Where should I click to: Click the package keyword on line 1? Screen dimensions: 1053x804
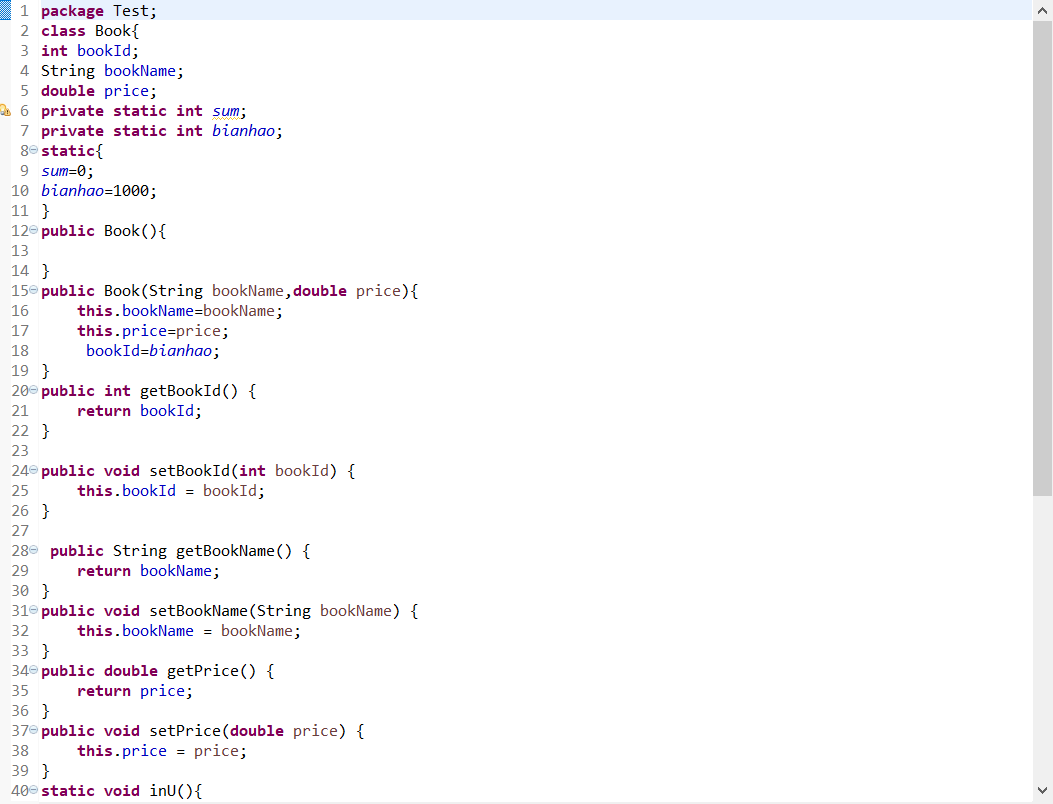[x=72, y=11]
